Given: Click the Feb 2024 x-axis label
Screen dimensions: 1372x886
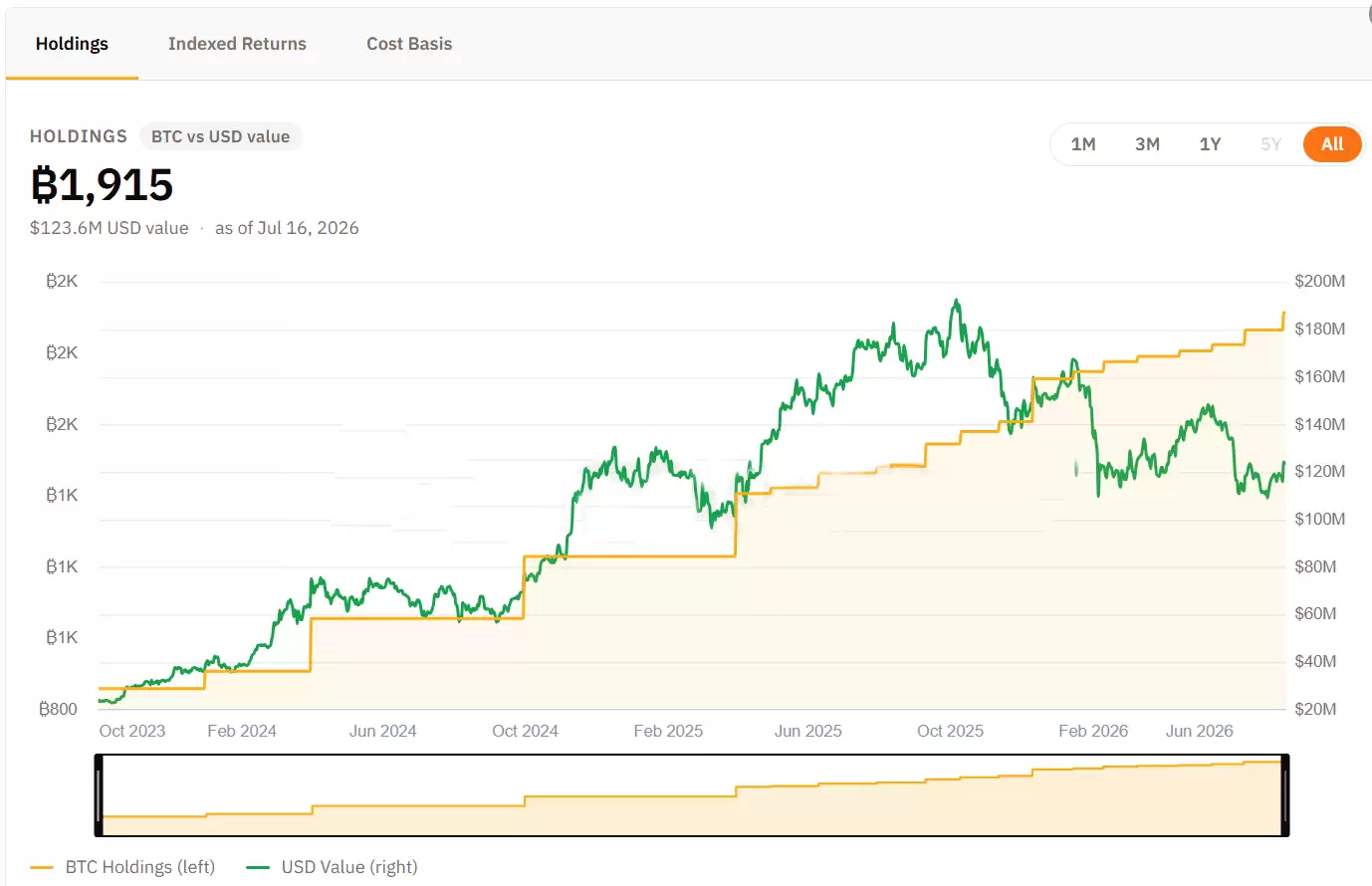Looking at the screenshot, I should click(x=242, y=731).
